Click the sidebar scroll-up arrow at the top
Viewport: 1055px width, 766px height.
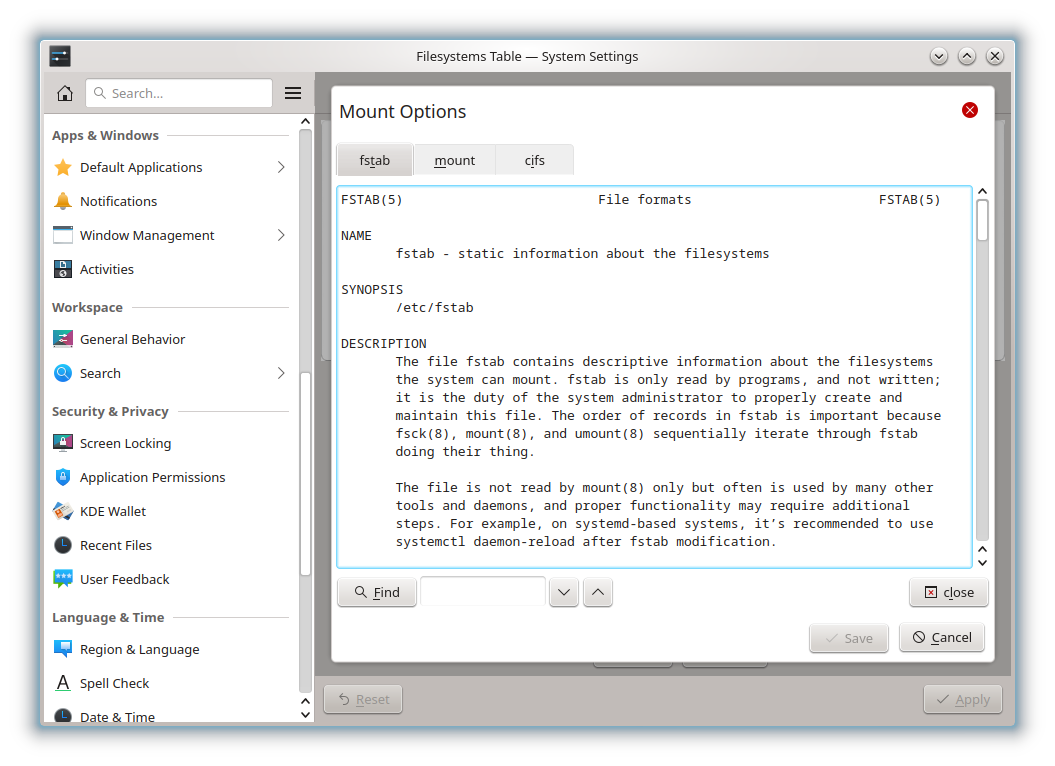[x=305, y=121]
